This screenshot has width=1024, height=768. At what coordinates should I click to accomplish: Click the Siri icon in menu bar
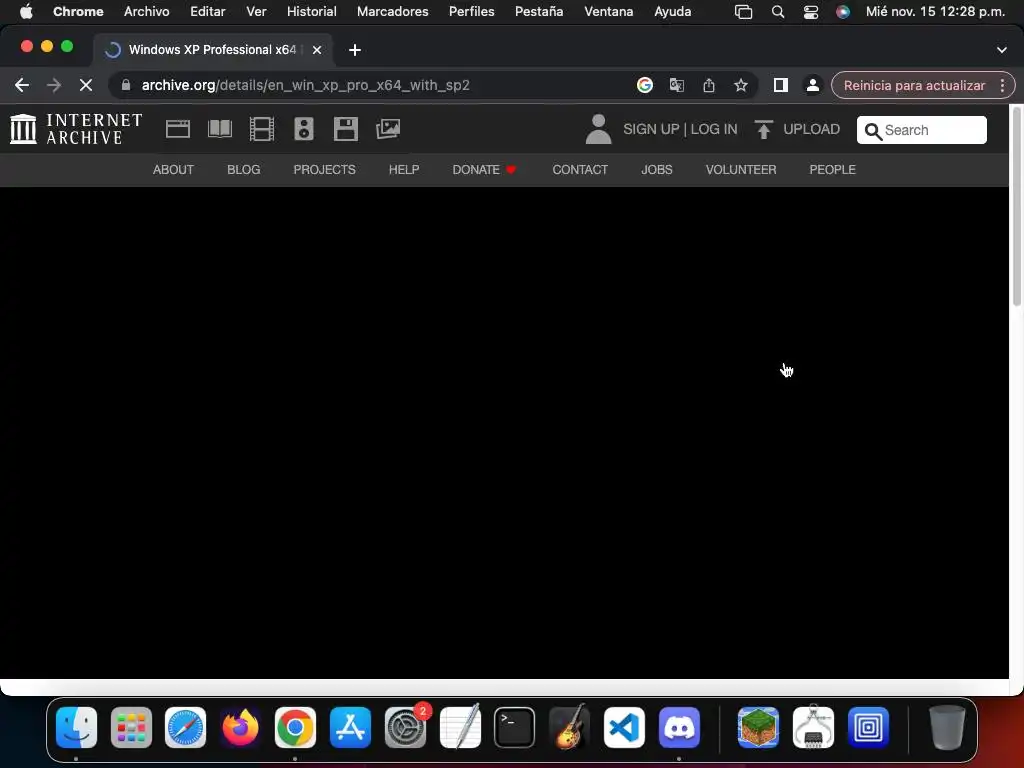tap(843, 12)
